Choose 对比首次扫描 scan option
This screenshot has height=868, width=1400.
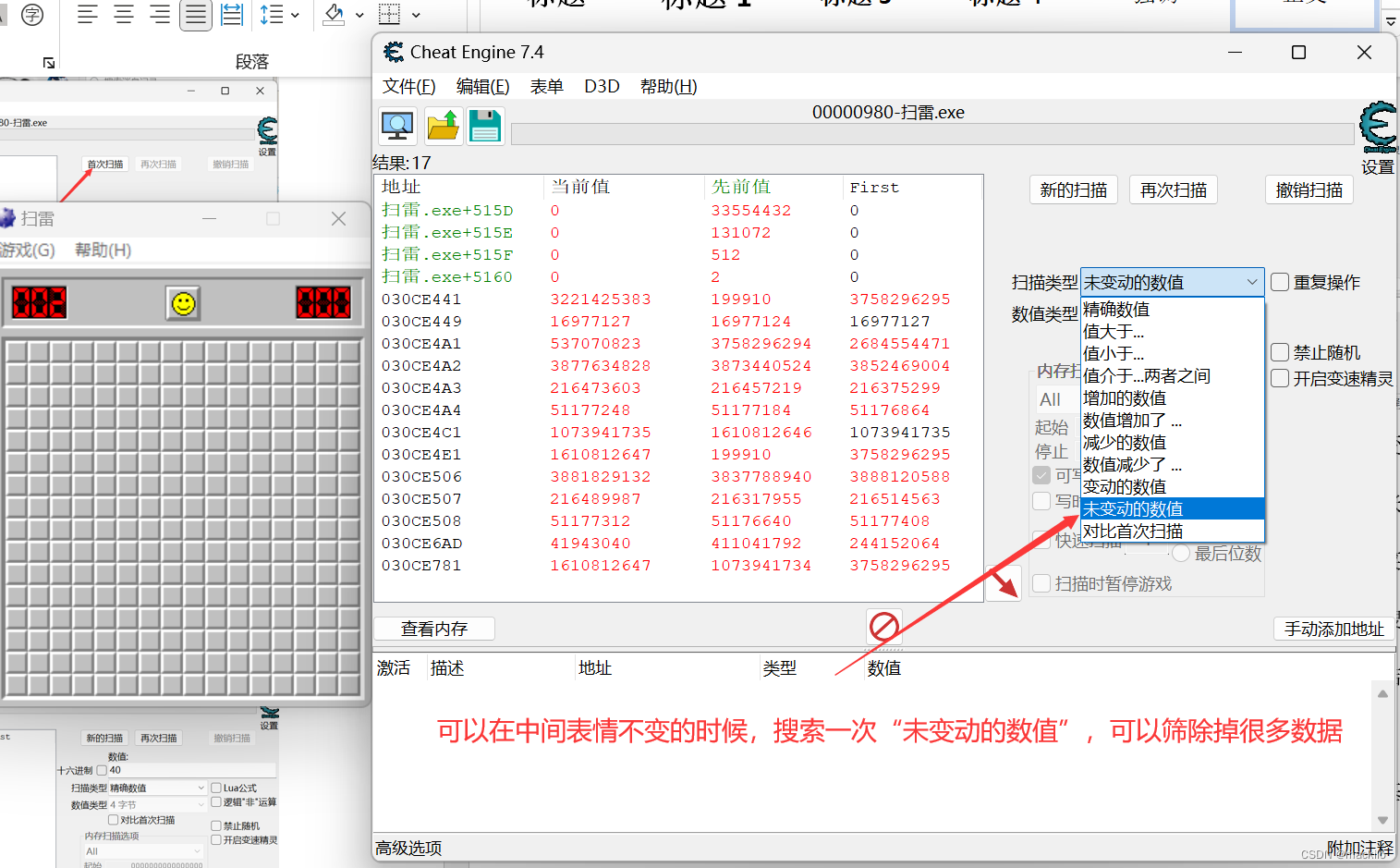(1172, 531)
